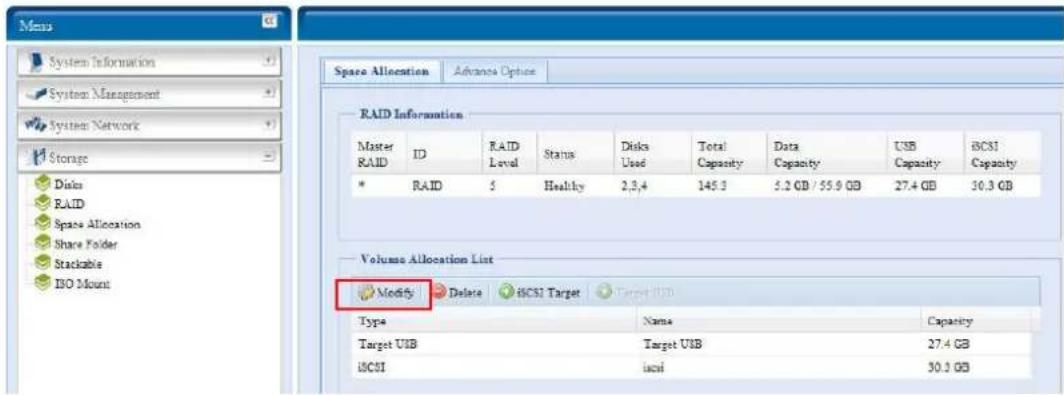Click the red Delete icon
This screenshot has height=395, width=1064.
(x=439, y=293)
